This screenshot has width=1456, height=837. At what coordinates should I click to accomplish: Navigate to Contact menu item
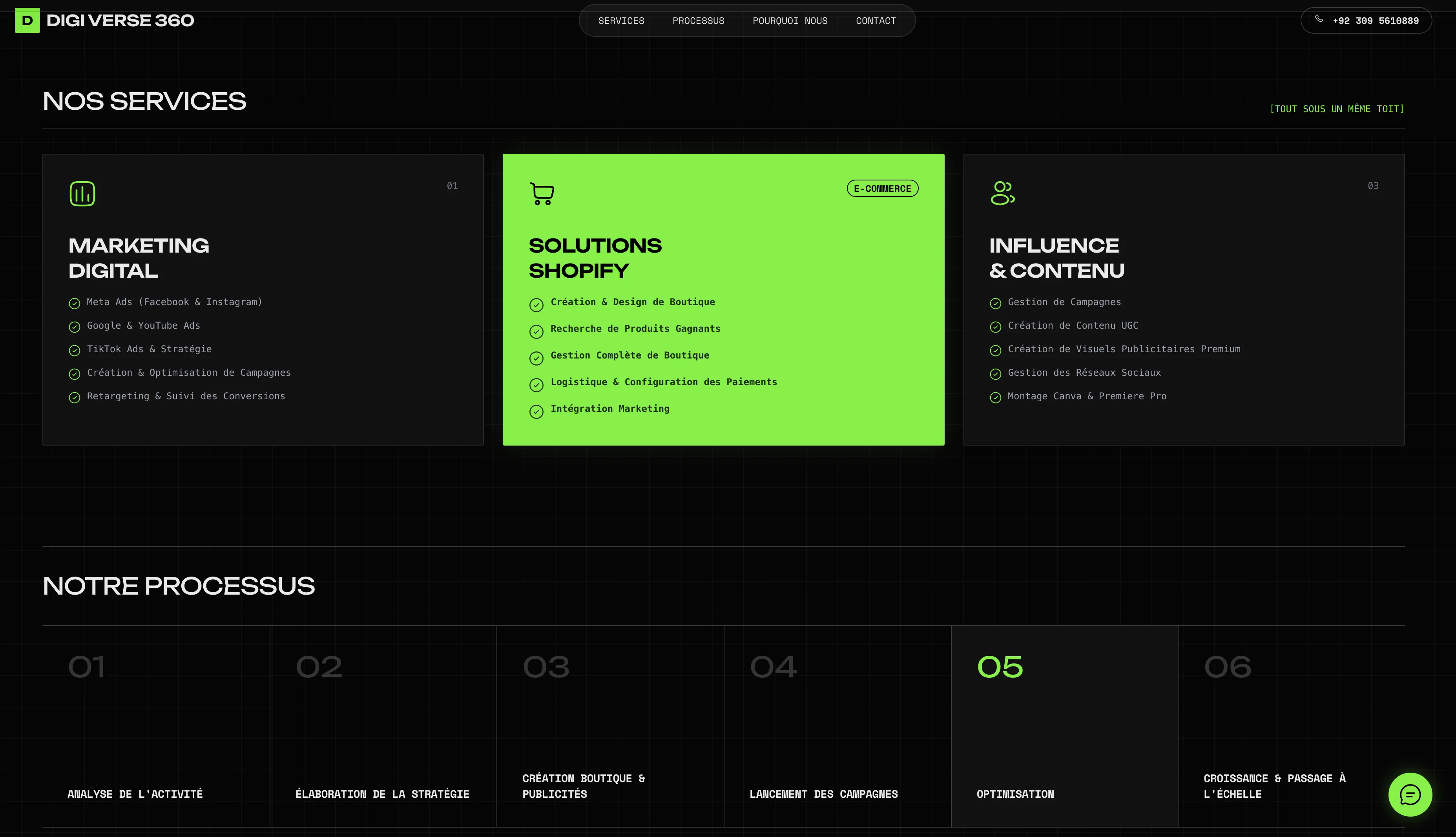(x=875, y=21)
